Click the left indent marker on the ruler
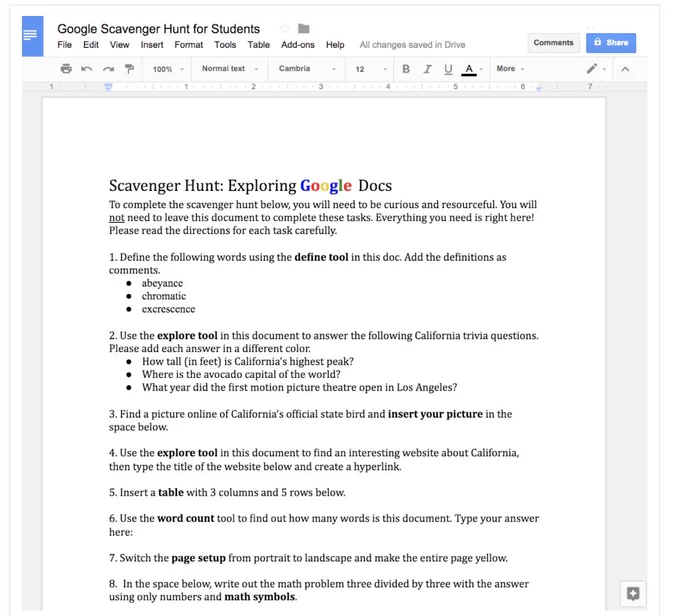Image resolution: width=680 pixels, height=616 pixels. [x=108, y=87]
